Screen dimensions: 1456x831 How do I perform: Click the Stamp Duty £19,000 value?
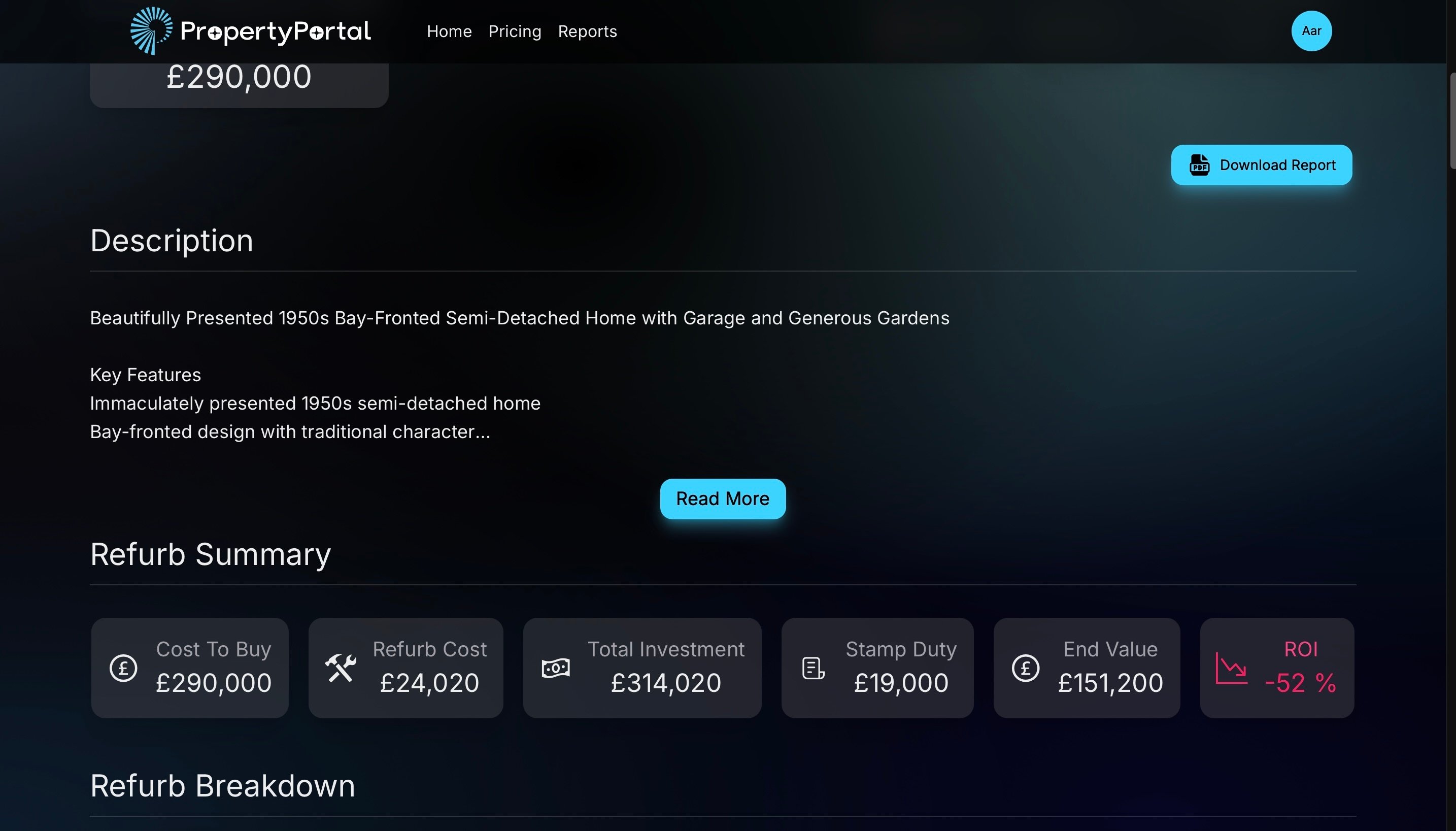pos(901,683)
